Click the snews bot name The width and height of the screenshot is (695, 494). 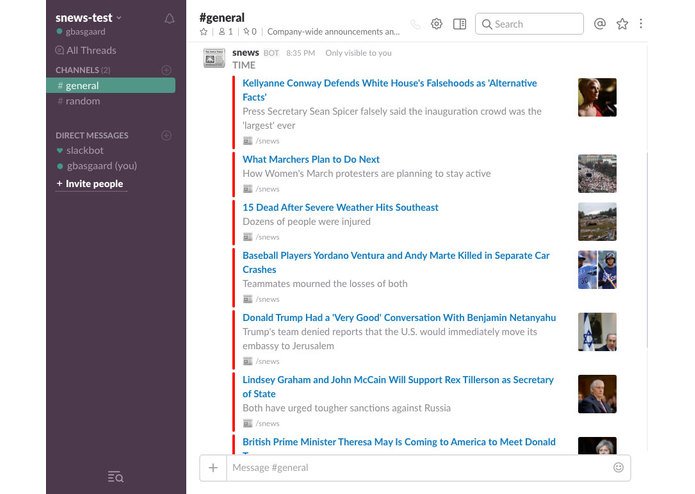pos(246,53)
